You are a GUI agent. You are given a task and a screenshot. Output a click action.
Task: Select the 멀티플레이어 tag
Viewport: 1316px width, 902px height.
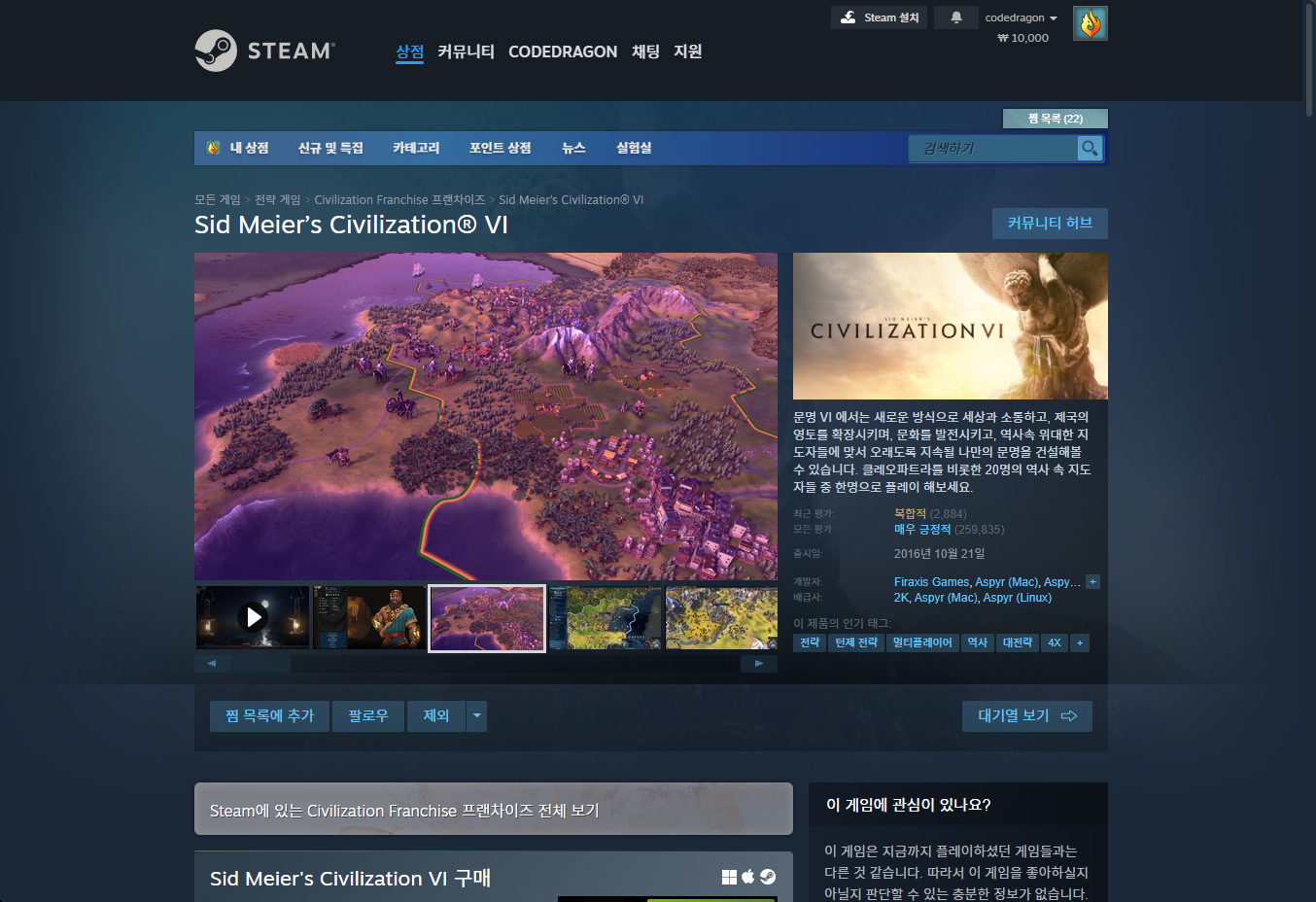point(922,642)
